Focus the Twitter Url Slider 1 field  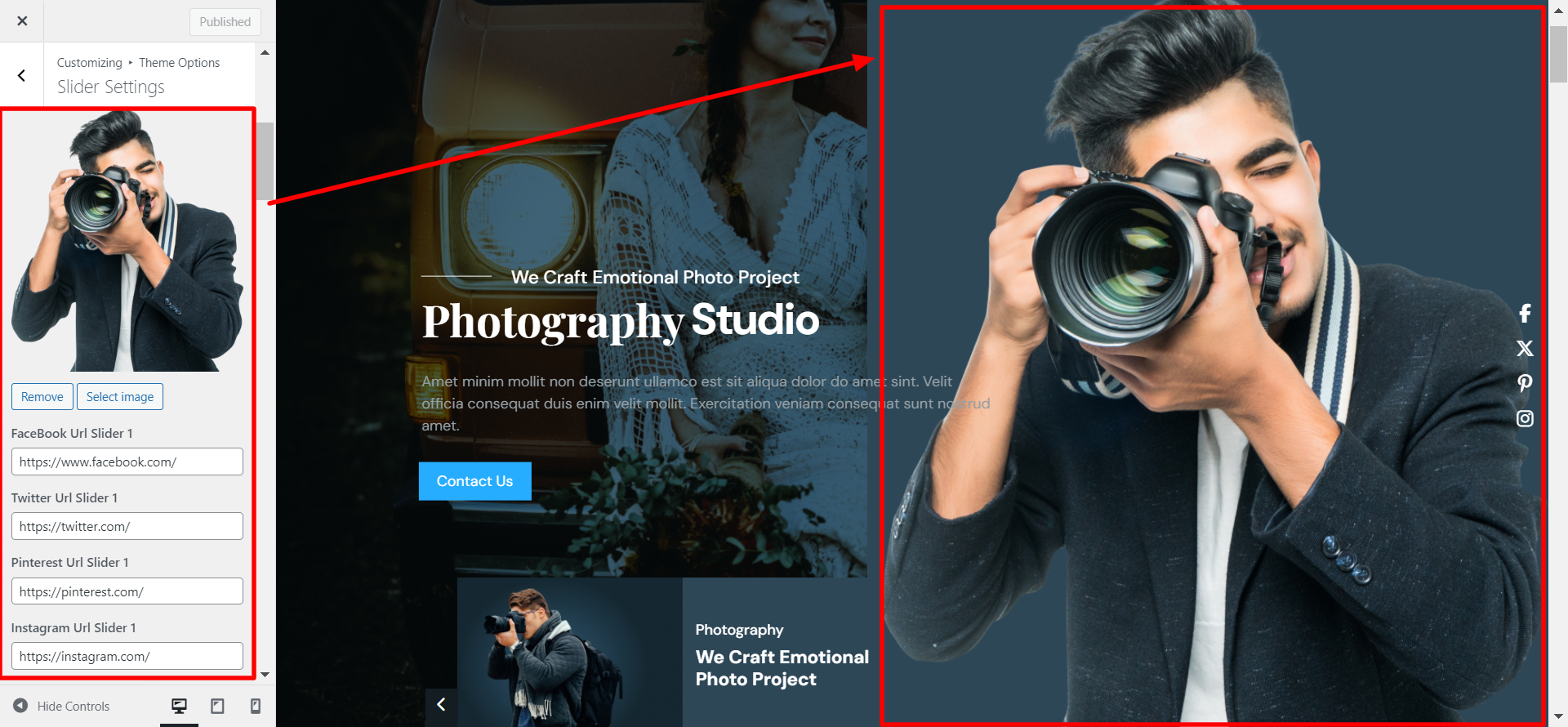127,527
